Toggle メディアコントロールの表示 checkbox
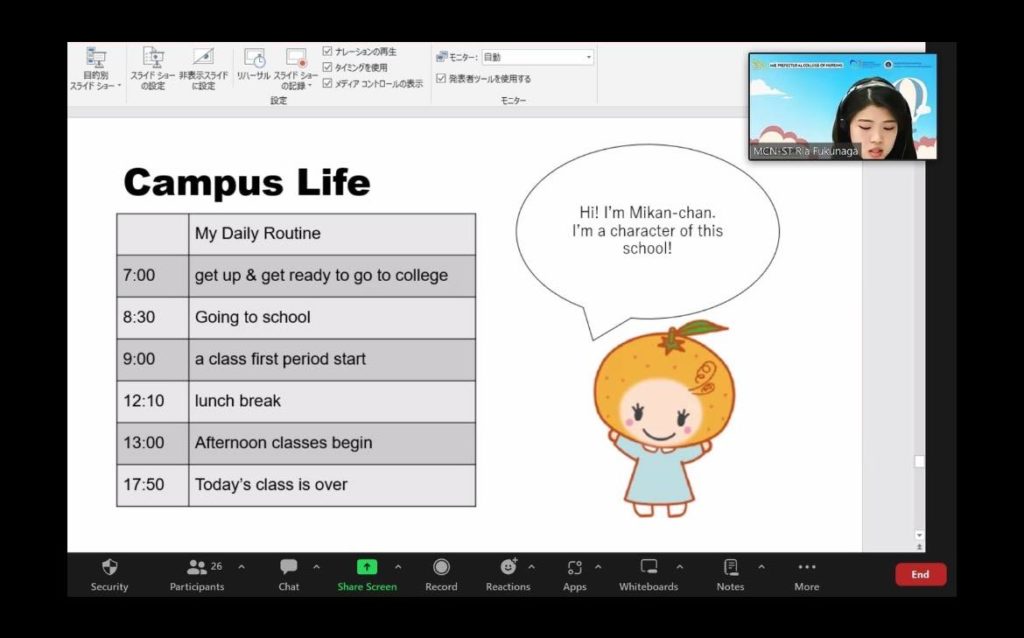 (327, 84)
